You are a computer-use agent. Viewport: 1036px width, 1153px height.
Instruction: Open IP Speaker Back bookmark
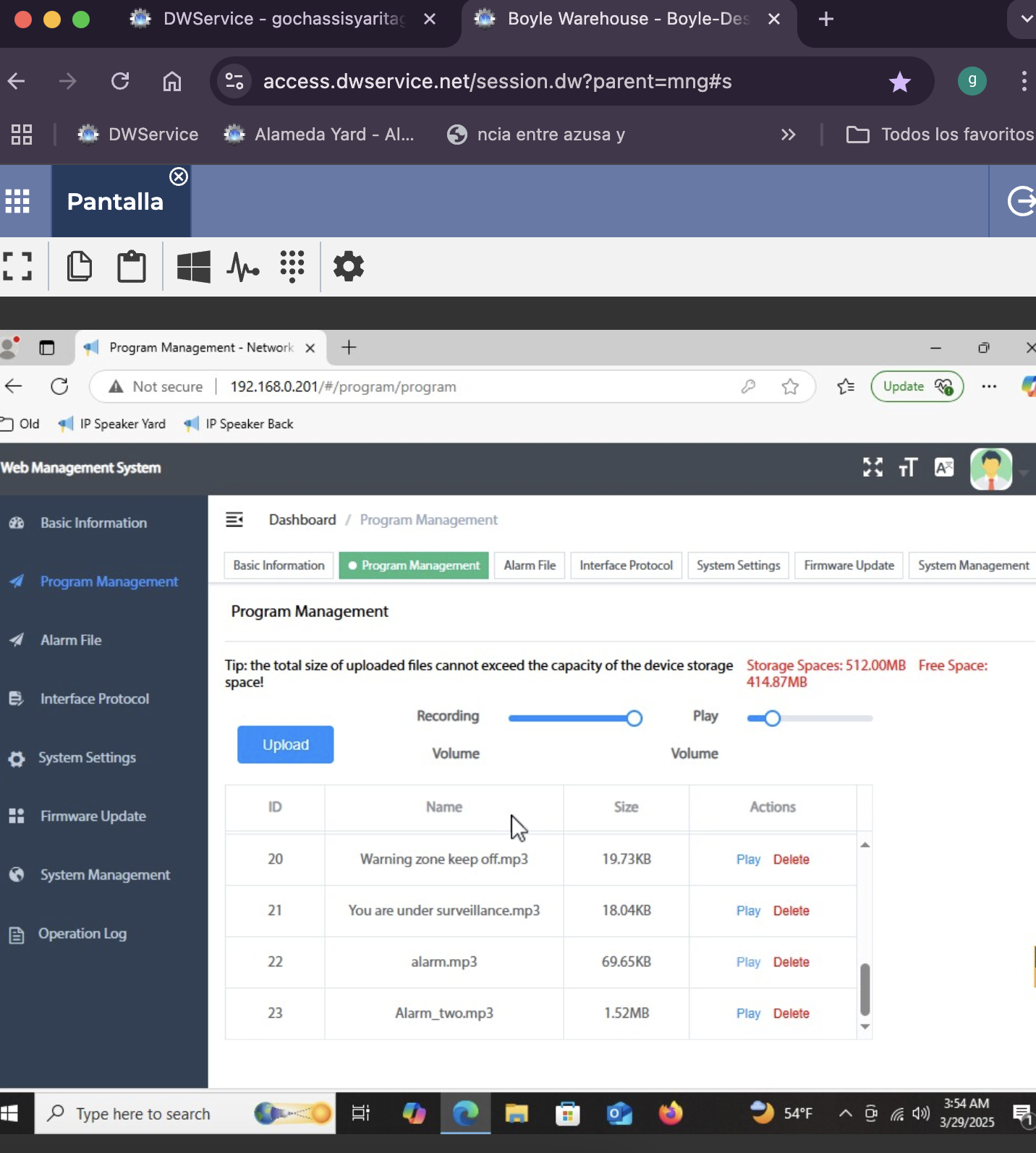239,424
